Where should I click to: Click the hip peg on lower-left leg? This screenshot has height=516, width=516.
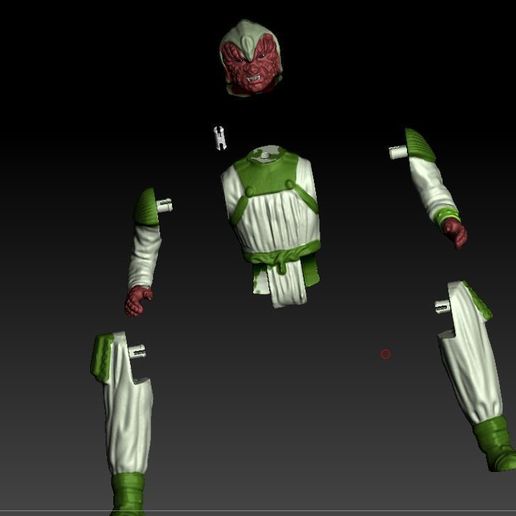[x=137, y=351]
